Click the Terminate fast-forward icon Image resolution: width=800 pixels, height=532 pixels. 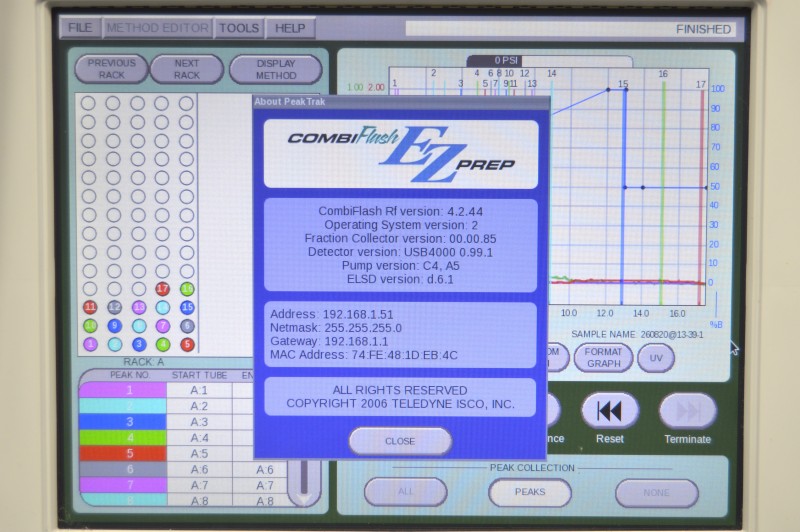pyautogui.click(x=688, y=411)
